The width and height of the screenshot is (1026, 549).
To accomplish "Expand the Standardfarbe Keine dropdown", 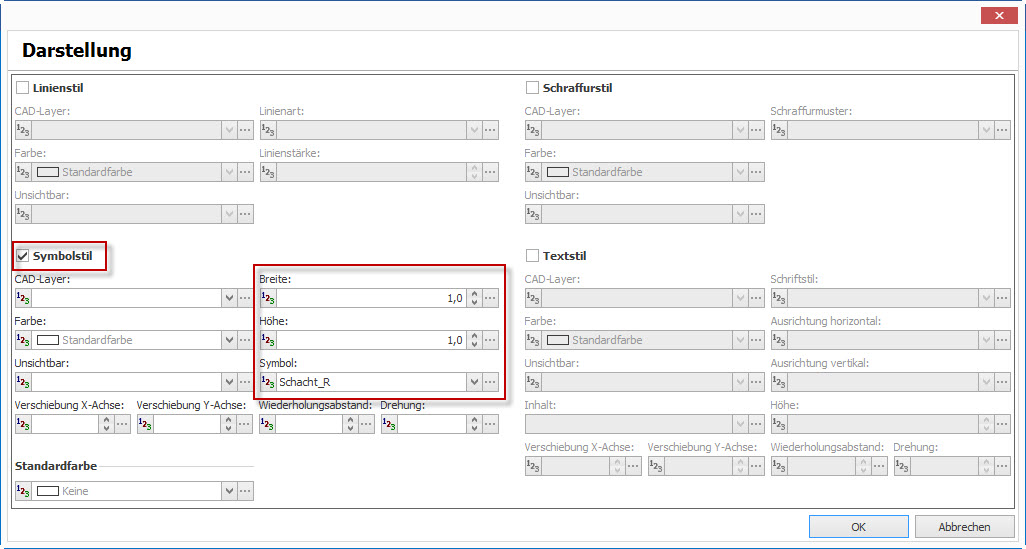I will coord(228,491).
